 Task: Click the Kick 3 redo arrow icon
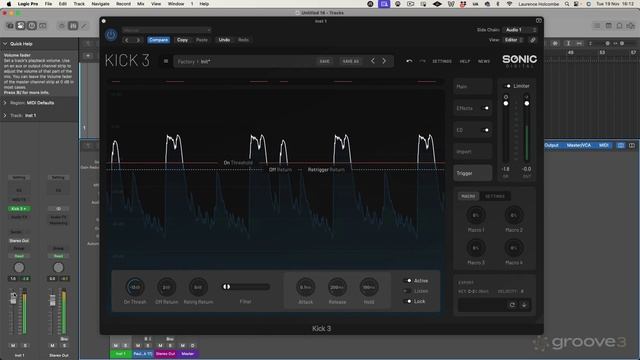(422, 61)
